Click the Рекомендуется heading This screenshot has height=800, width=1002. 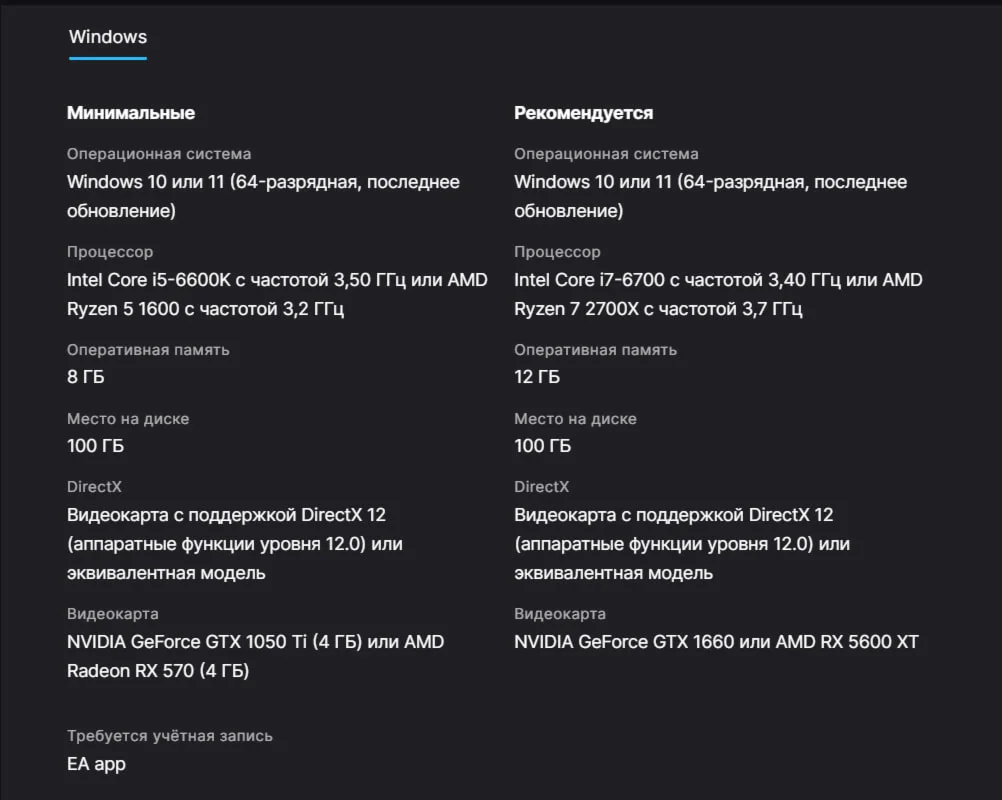[x=583, y=113]
